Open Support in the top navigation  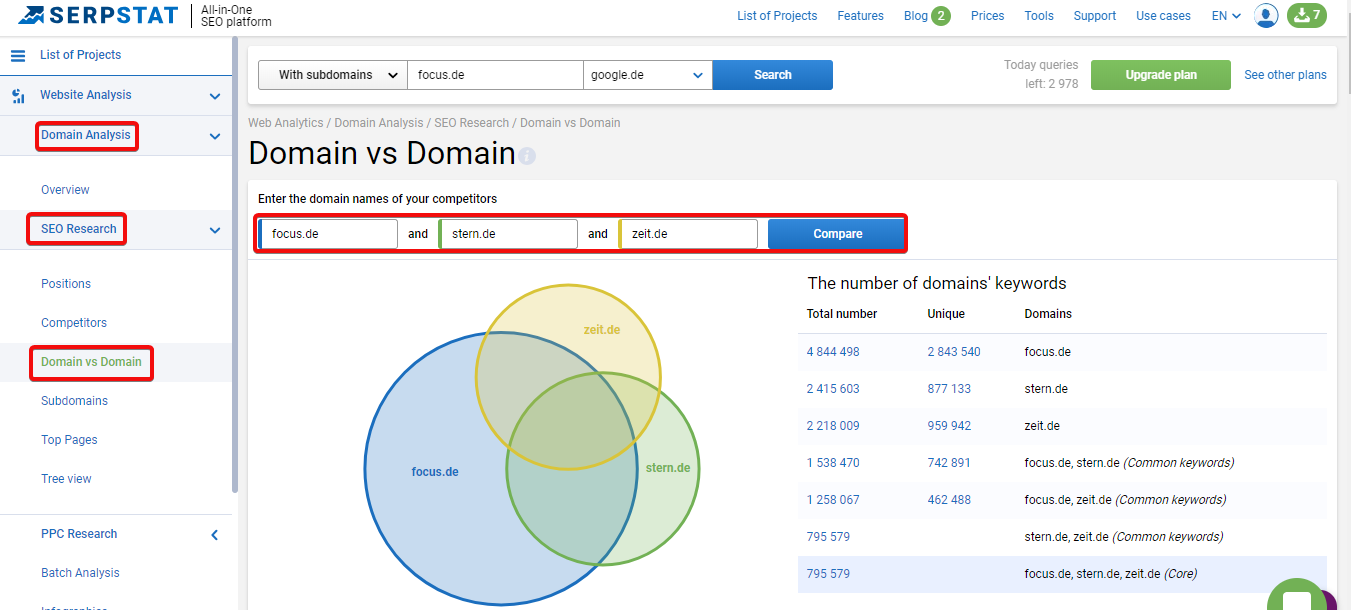[1095, 16]
